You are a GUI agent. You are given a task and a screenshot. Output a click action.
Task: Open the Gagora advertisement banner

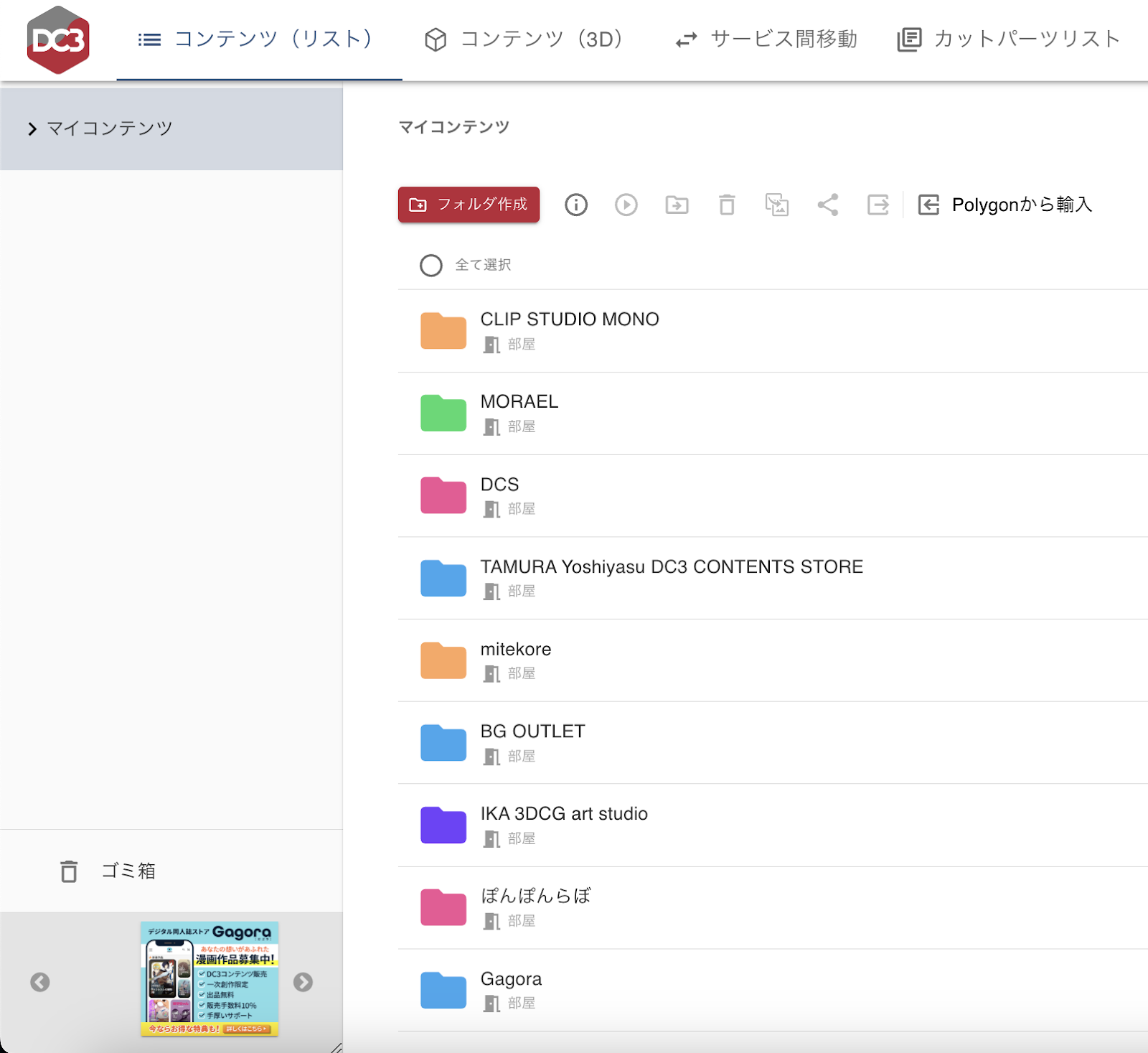point(209,979)
